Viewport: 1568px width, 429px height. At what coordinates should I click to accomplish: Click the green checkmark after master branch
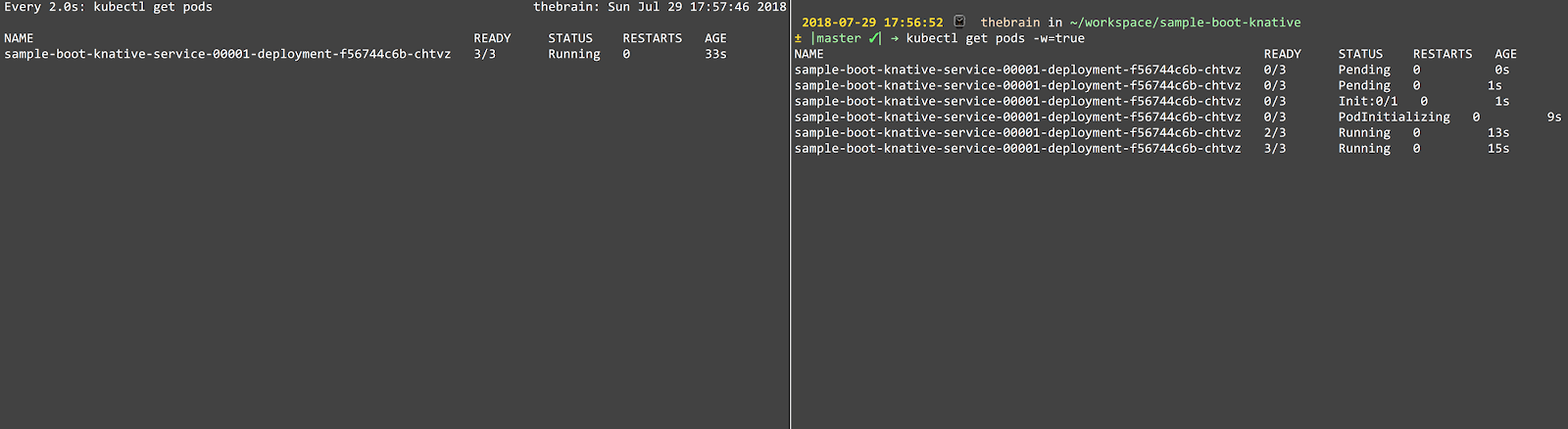click(874, 38)
